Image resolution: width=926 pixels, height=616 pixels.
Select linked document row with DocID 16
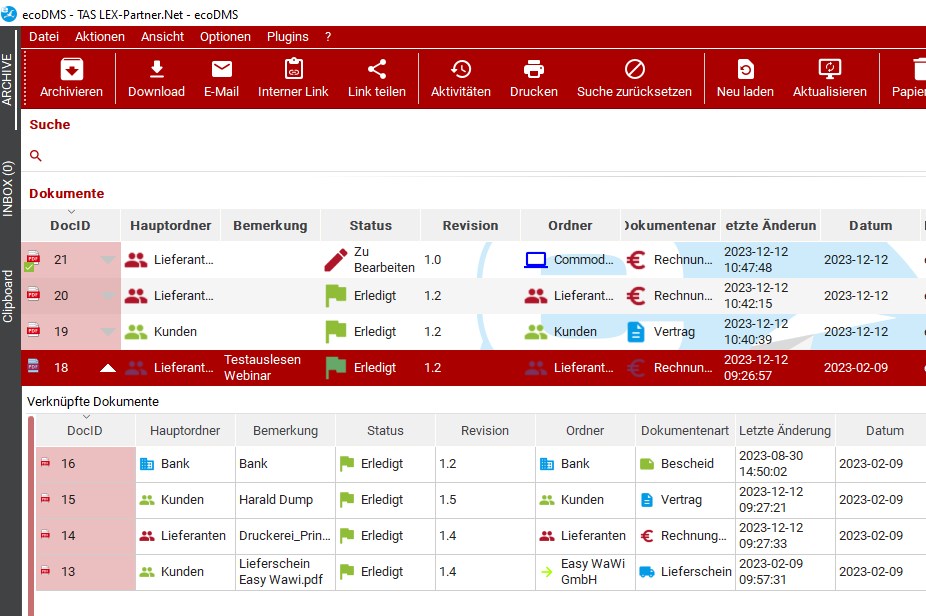pyautogui.click(x=480, y=464)
